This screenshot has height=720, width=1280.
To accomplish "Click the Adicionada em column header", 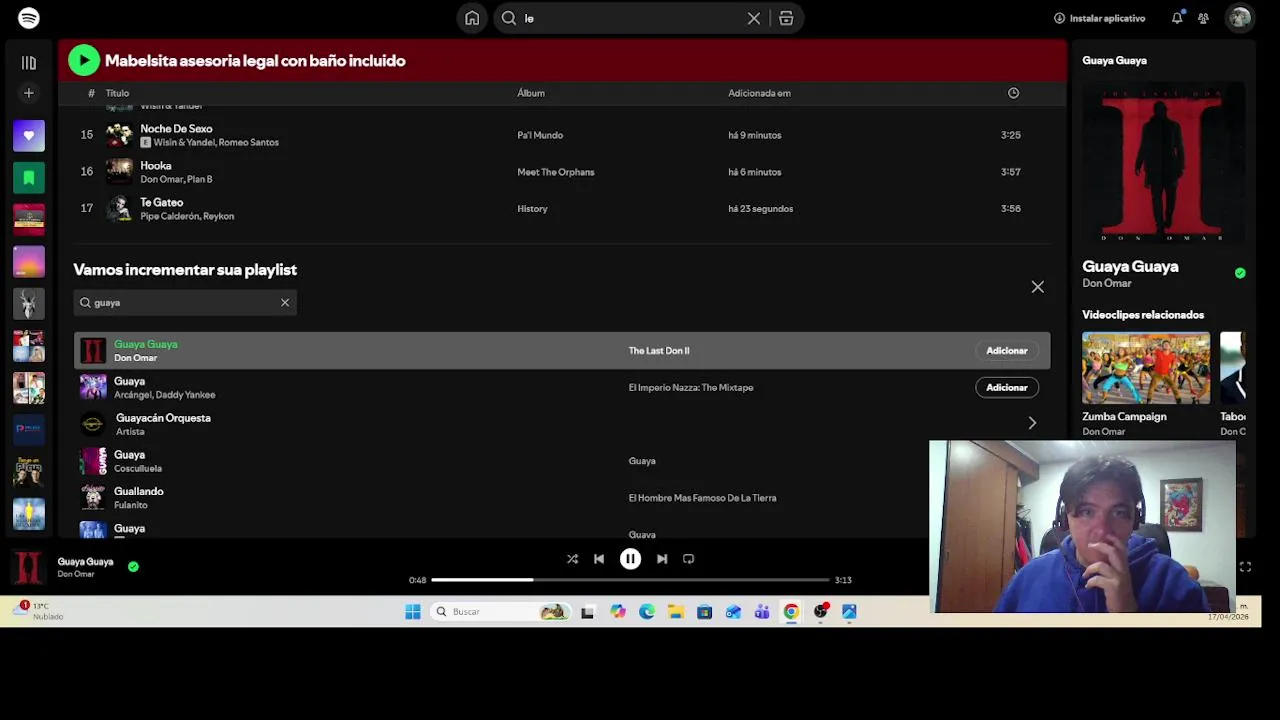I will point(759,93).
